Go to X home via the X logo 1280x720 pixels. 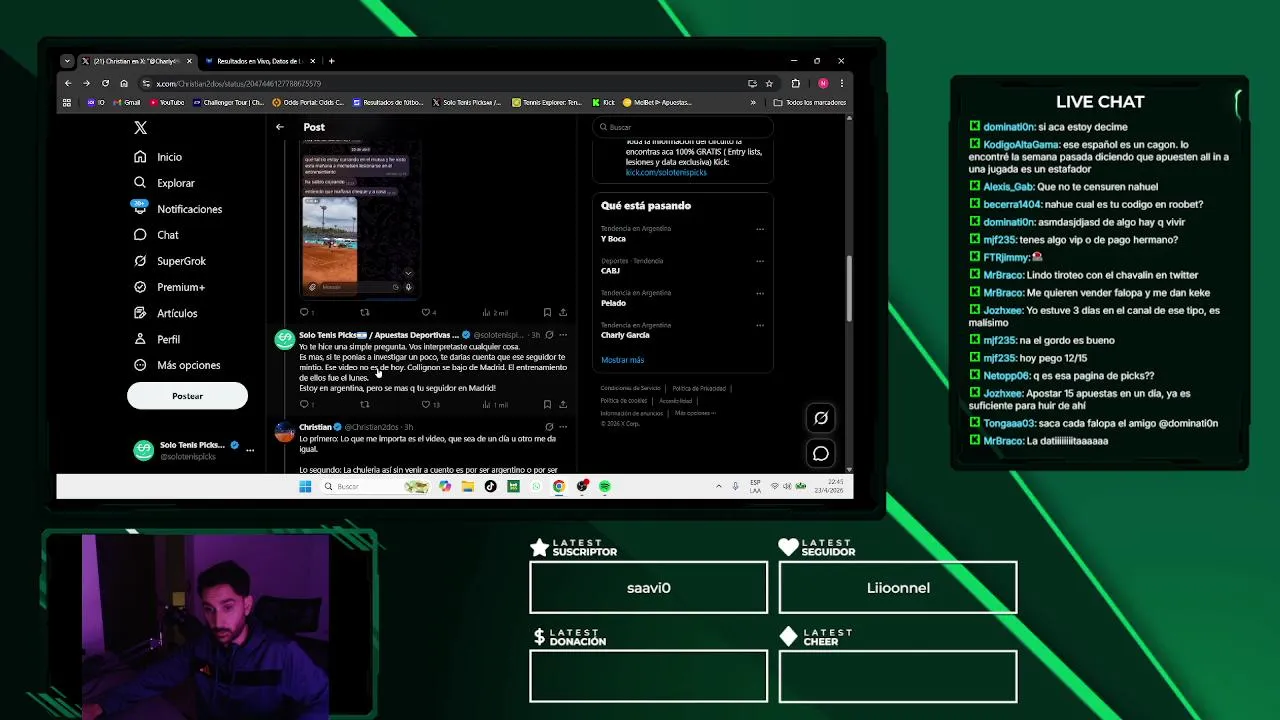click(x=140, y=128)
